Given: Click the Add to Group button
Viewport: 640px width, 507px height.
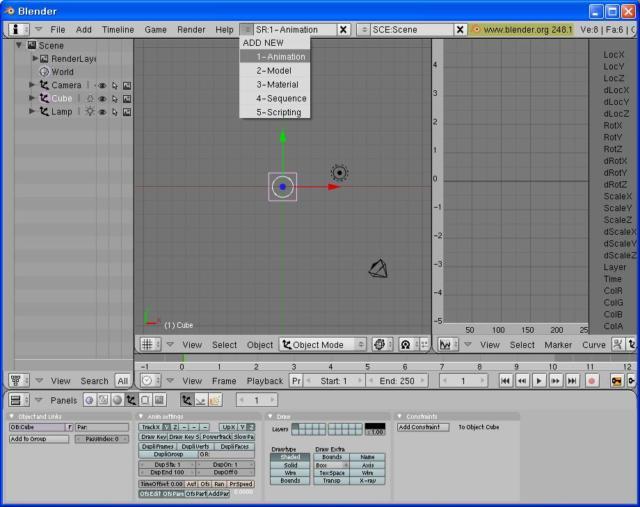Looking at the screenshot, I should tap(39, 439).
